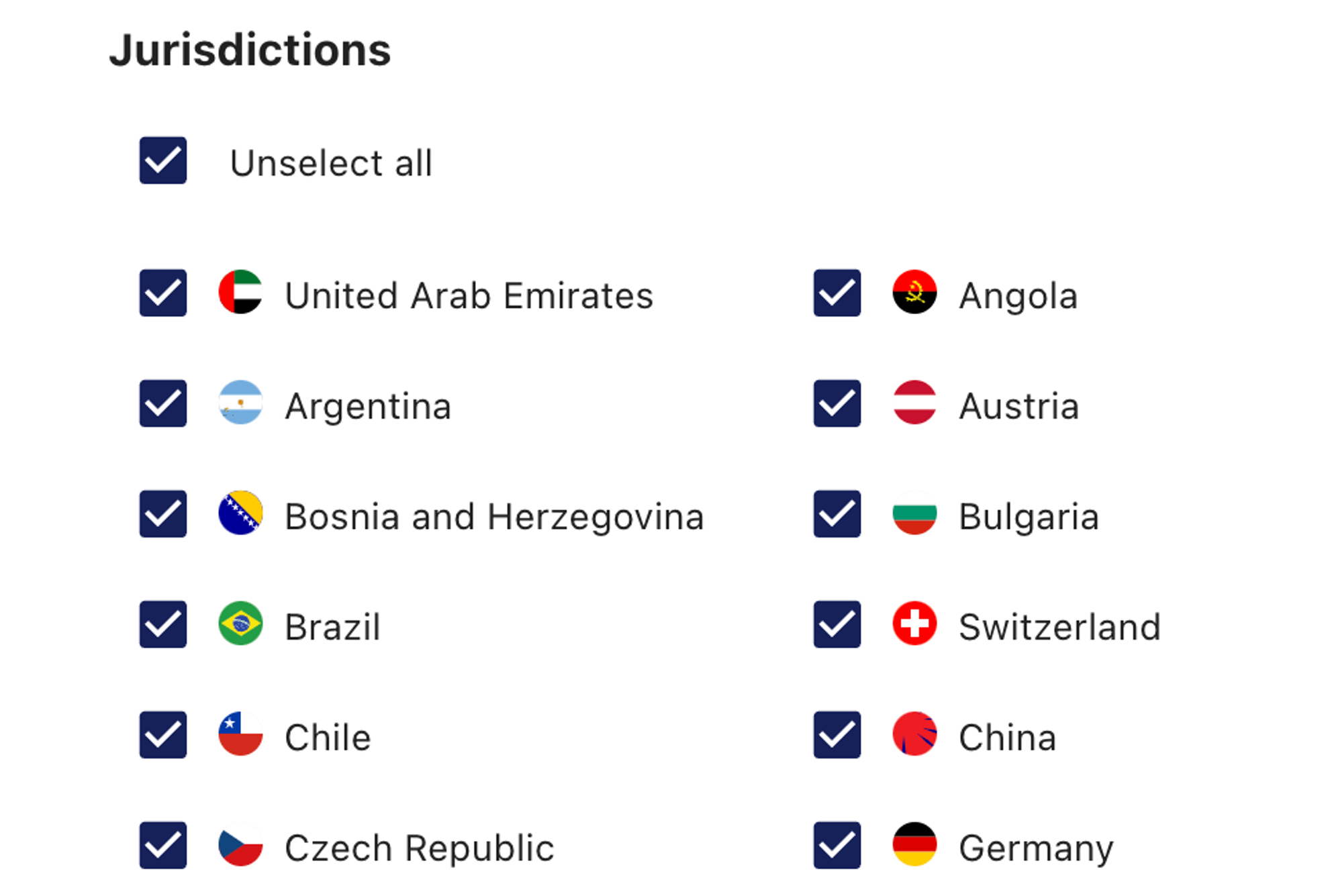Click the Unselect all label text
This screenshot has width=1328, height=896.
(331, 163)
